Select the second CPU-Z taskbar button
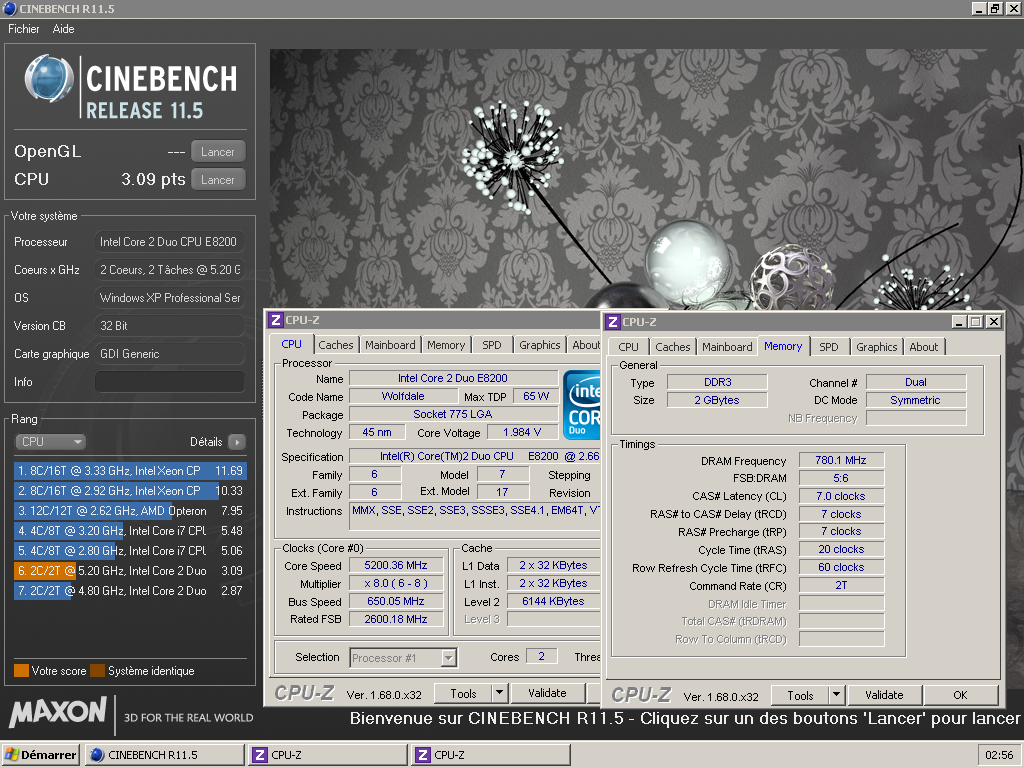Screen dimensions: 1024x768 coord(491,755)
